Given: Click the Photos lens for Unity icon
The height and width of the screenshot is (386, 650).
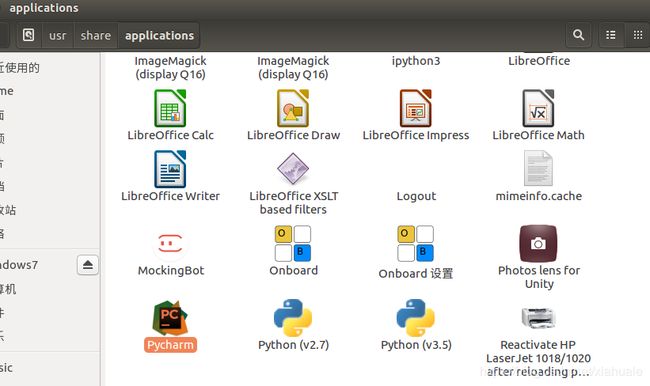Looking at the screenshot, I should [x=538, y=243].
